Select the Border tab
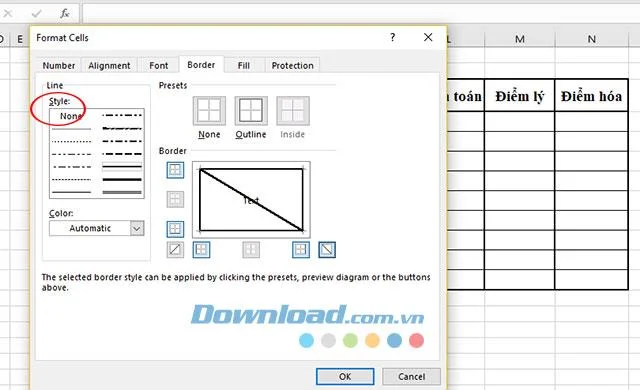This screenshot has height=390, width=640. (x=201, y=65)
